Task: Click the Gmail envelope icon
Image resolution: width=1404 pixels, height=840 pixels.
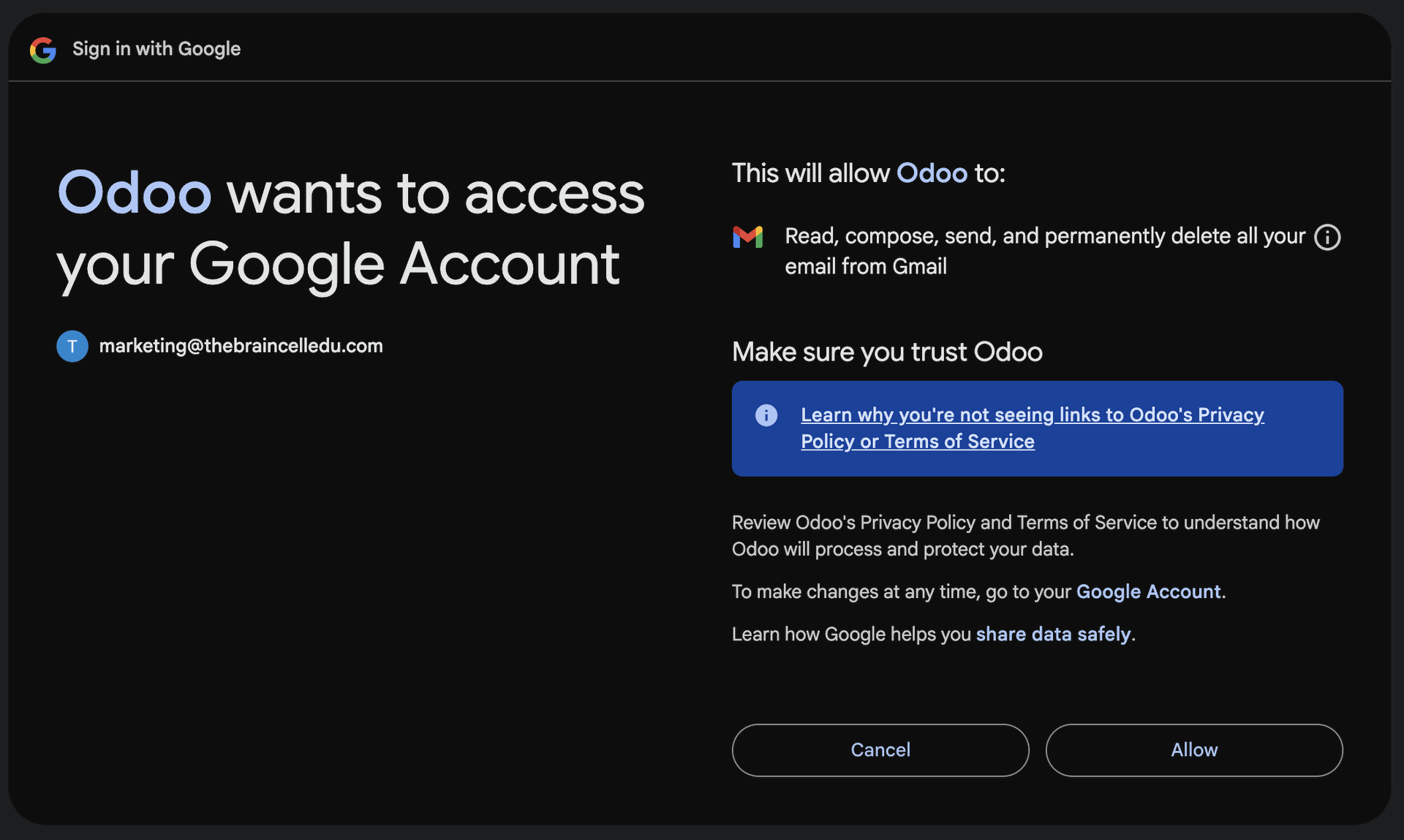Action: [747, 237]
